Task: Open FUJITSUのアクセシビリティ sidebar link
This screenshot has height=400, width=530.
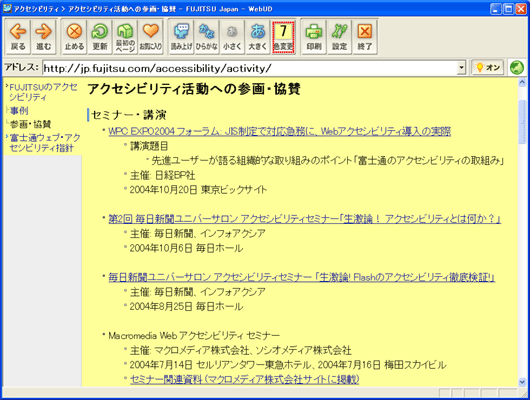Action: (x=43, y=92)
